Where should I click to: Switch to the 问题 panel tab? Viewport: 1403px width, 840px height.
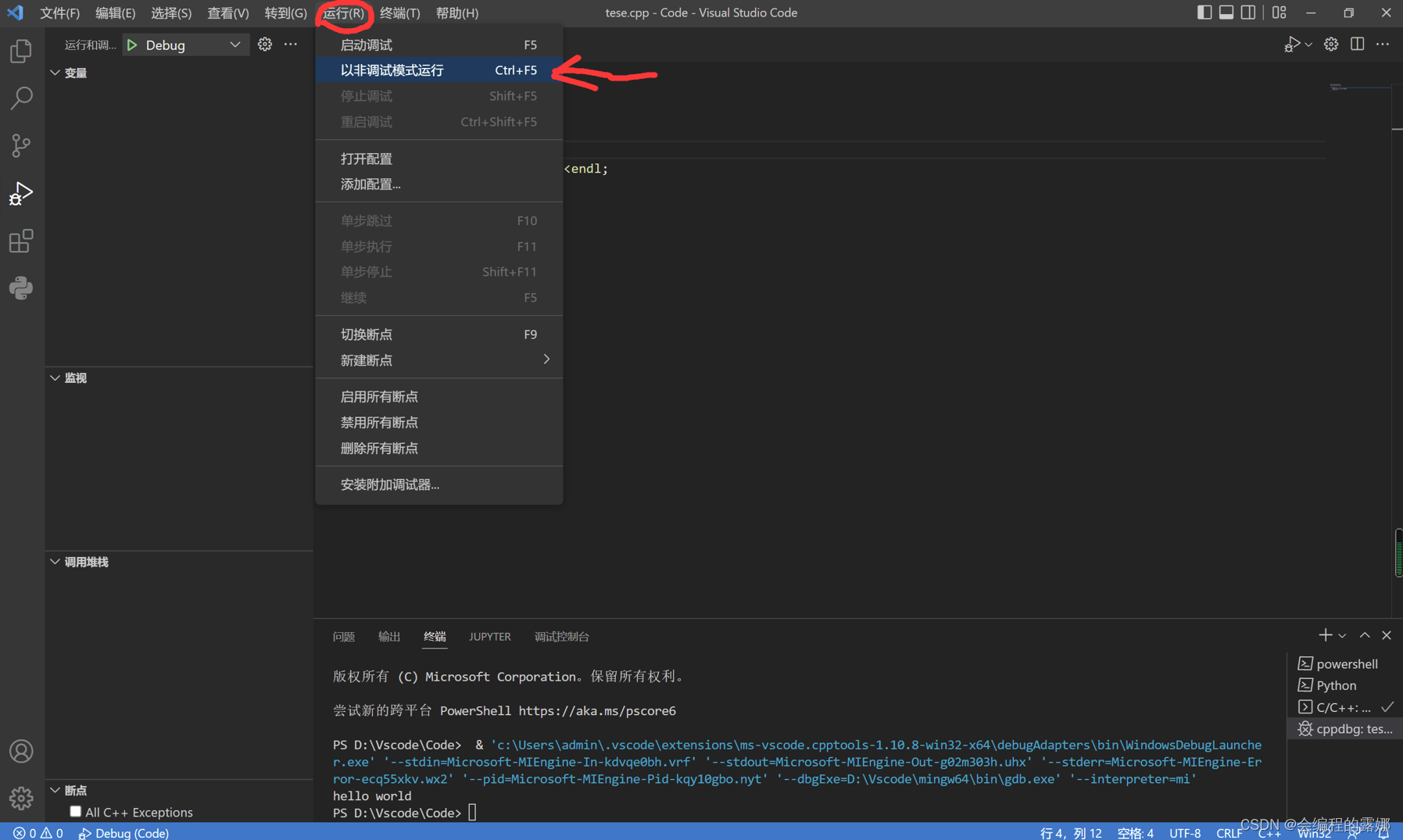tap(344, 637)
